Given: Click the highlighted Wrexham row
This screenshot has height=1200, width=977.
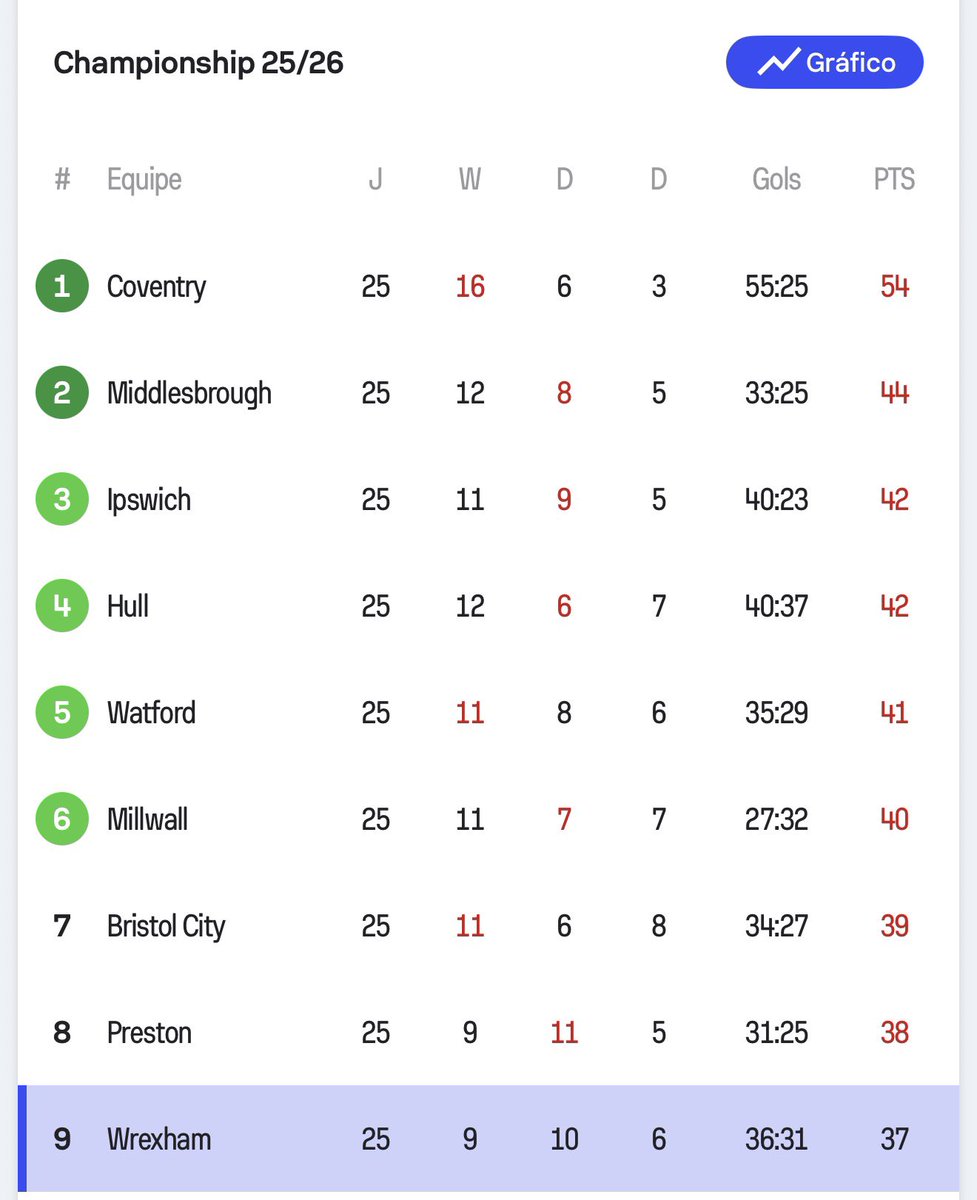Looking at the screenshot, I should pos(488,1139).
